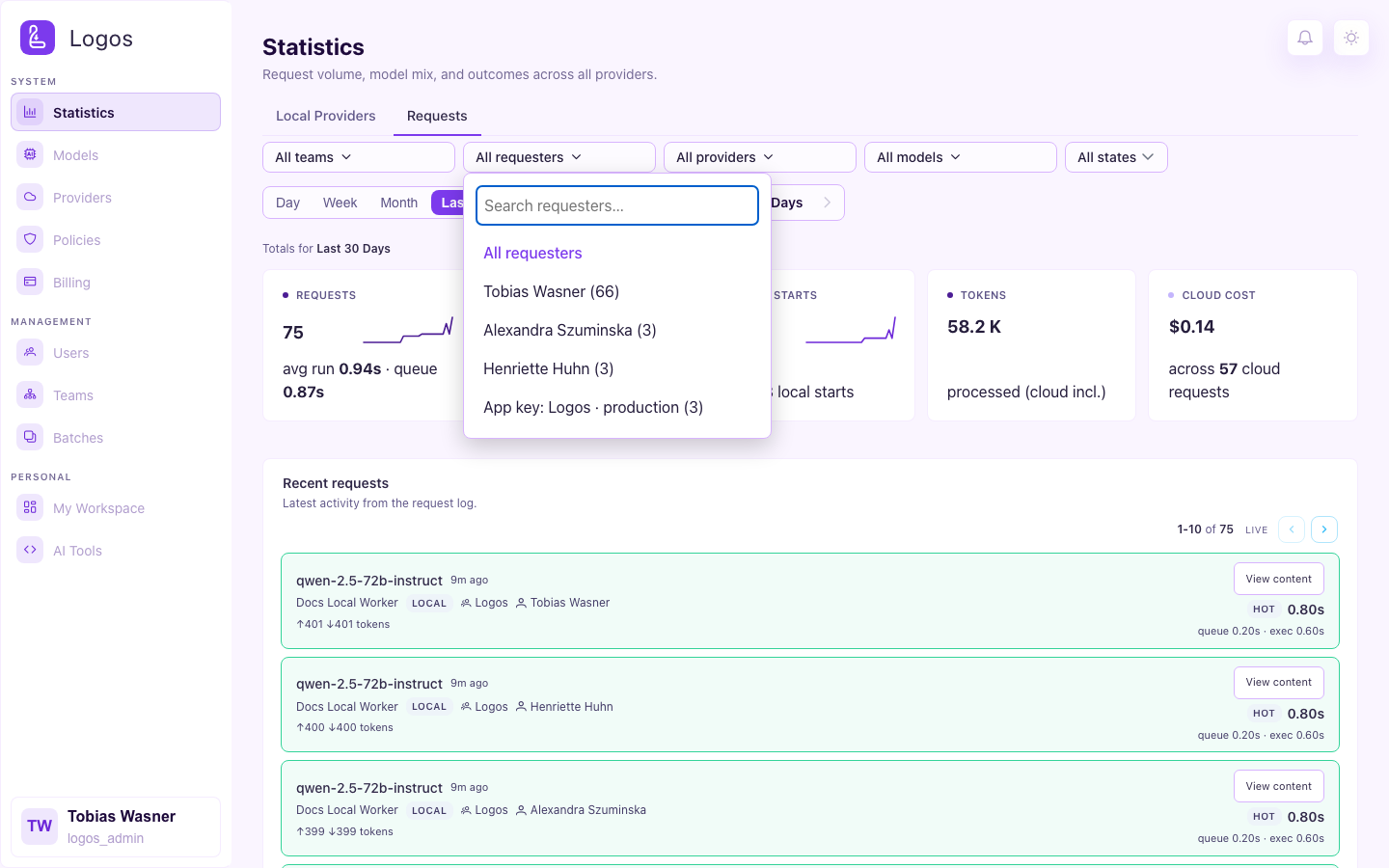Open My Workspace from the sidebar
Image resolution: width=1389 pixels, height=868 pixels.
(116, 507)
